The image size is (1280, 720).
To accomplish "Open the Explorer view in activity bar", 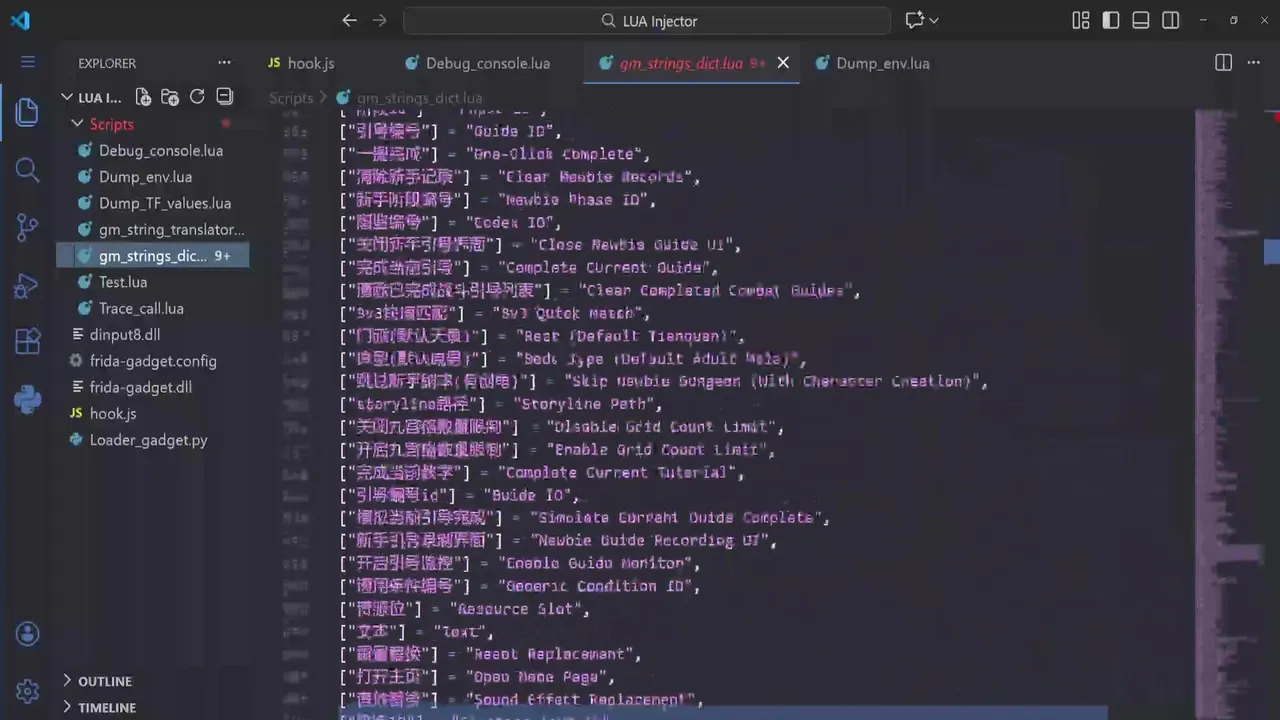I will [x=27, y=112].
